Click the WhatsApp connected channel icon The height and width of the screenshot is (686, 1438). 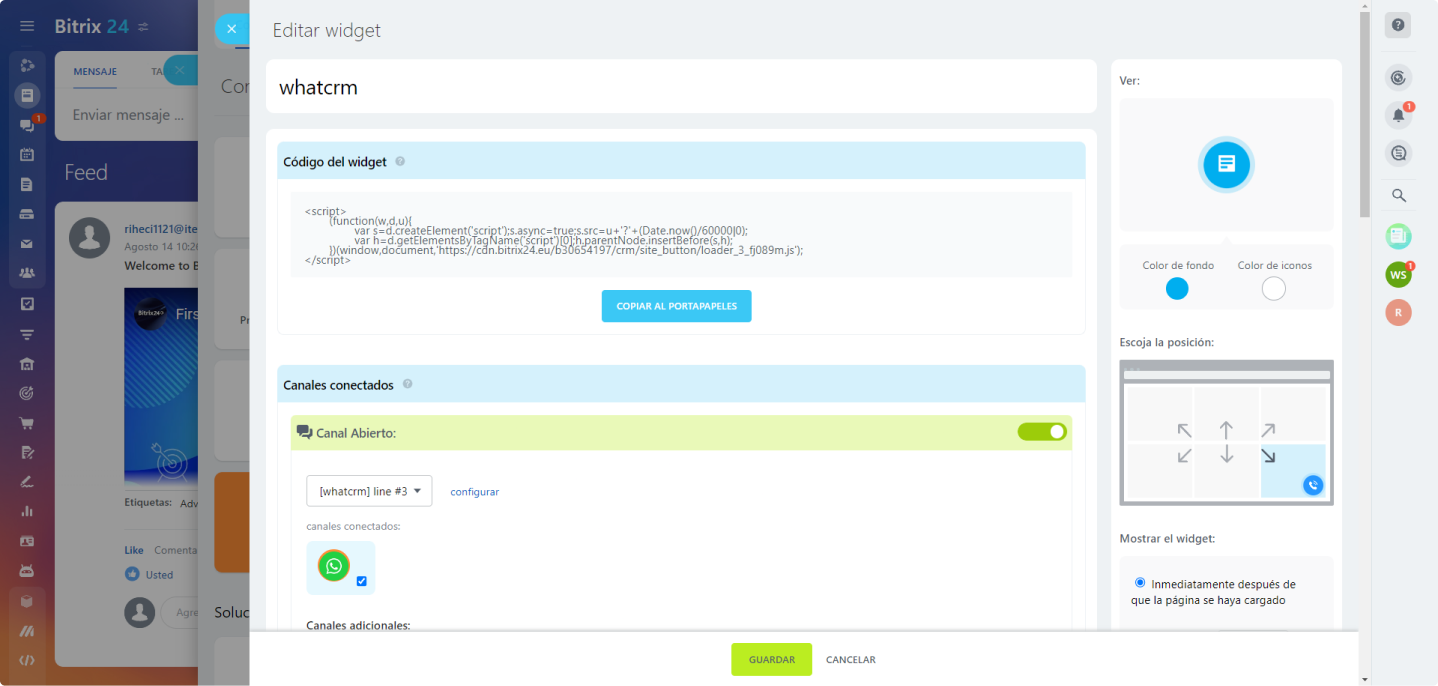coord(334,566)
